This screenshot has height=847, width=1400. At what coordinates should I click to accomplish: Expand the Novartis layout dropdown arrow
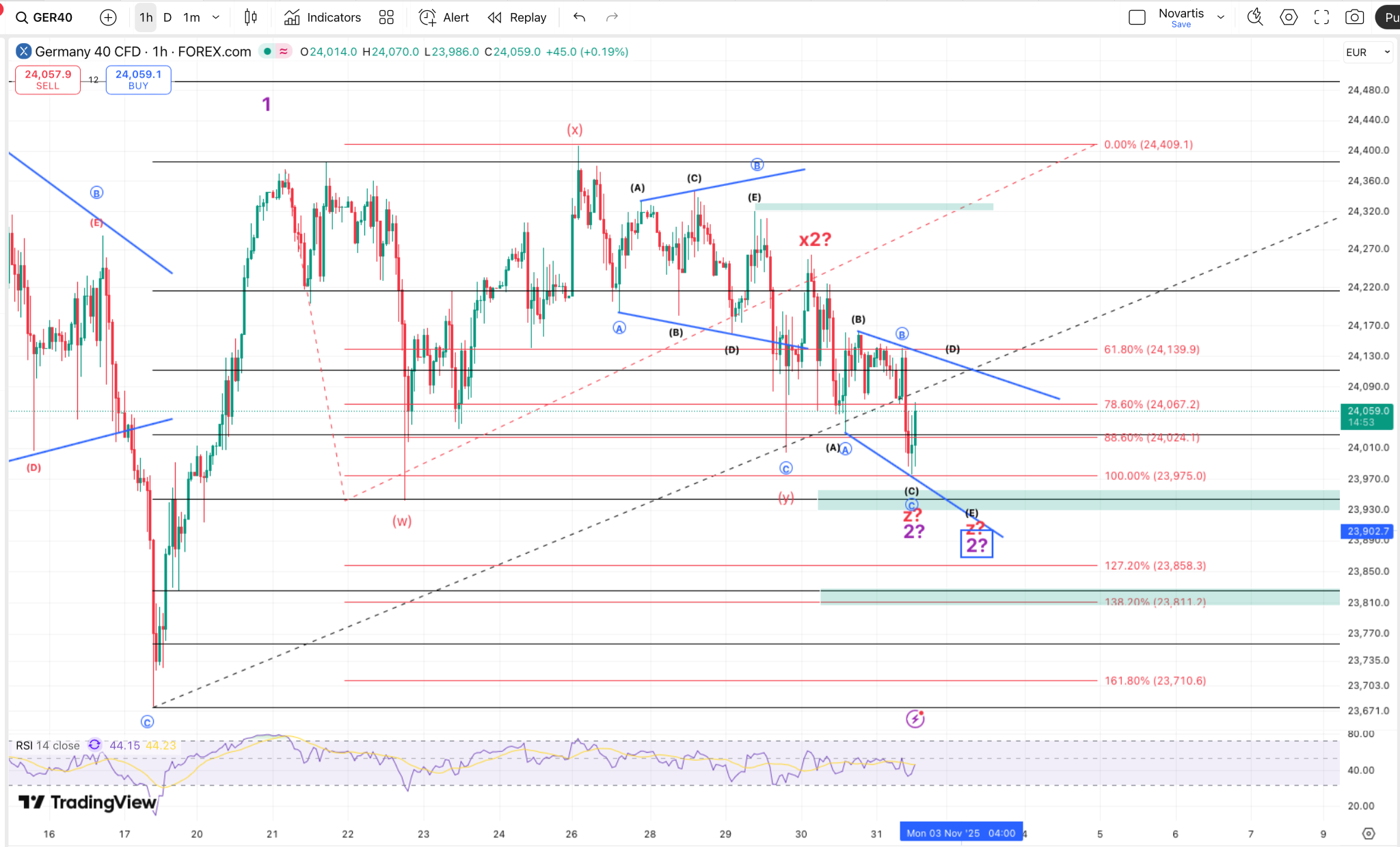coord(1221,18)
